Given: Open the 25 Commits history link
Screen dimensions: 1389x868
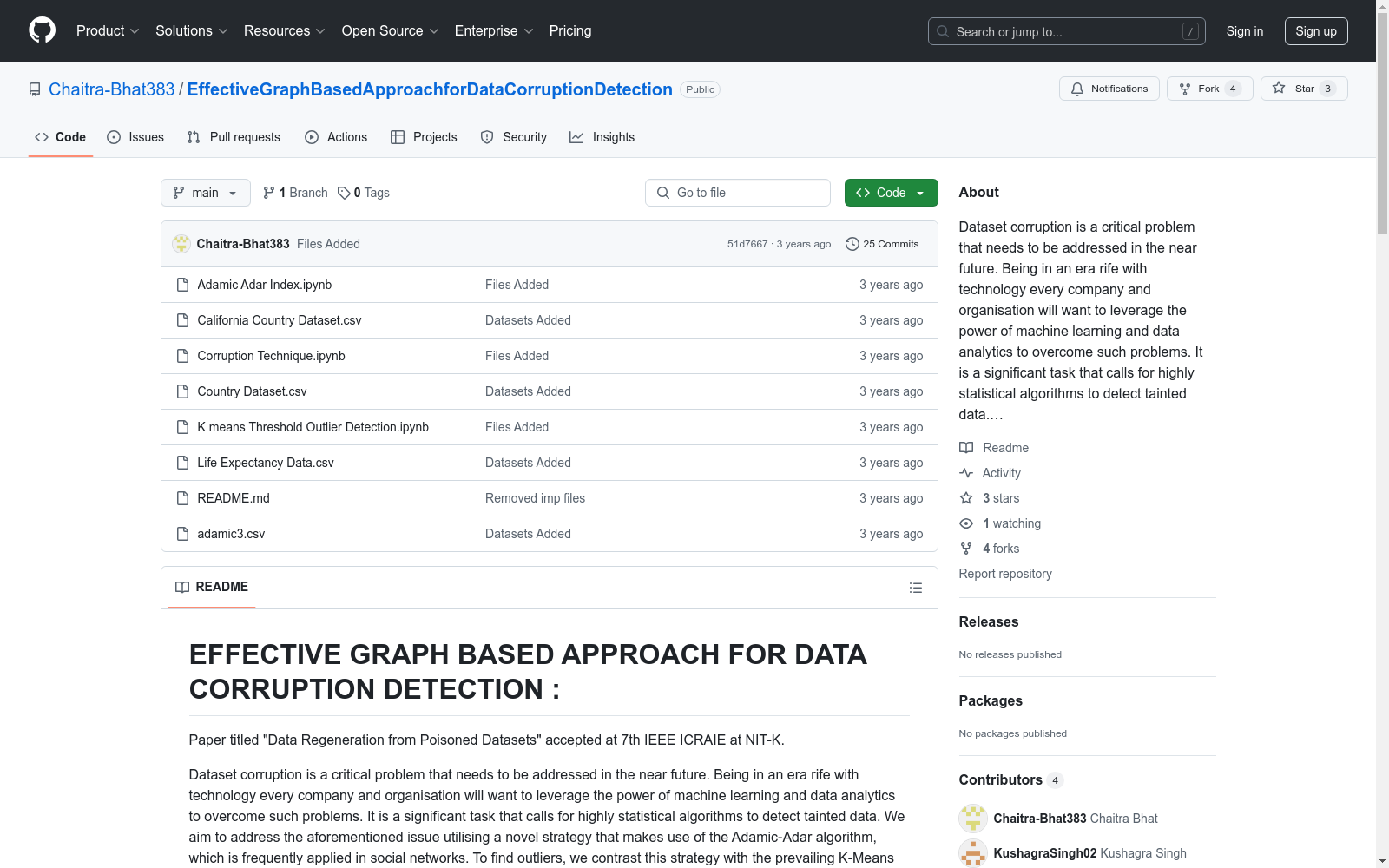Looking at the screenshot, I should pos(882,244).
